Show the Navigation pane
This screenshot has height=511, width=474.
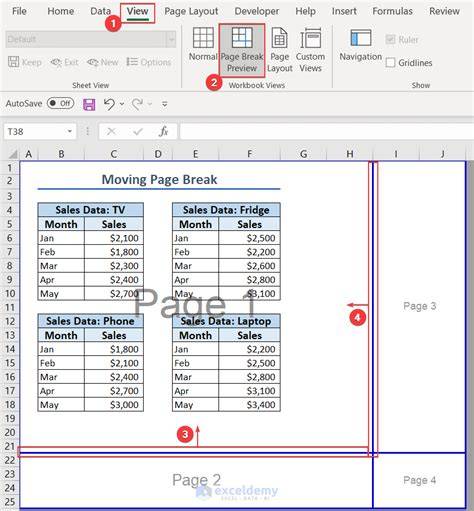(360, 45)
